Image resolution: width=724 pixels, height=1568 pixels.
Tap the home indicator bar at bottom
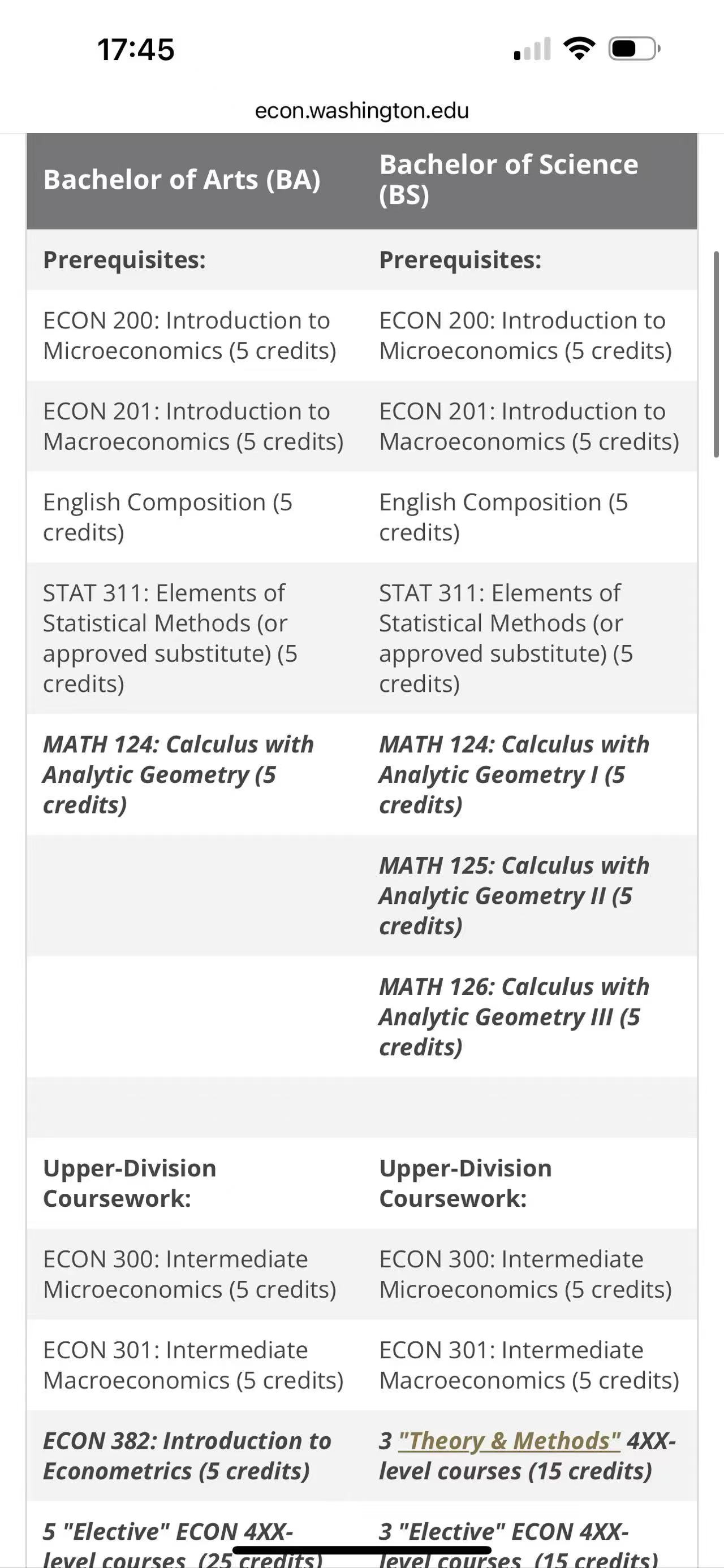[361, 1550]
